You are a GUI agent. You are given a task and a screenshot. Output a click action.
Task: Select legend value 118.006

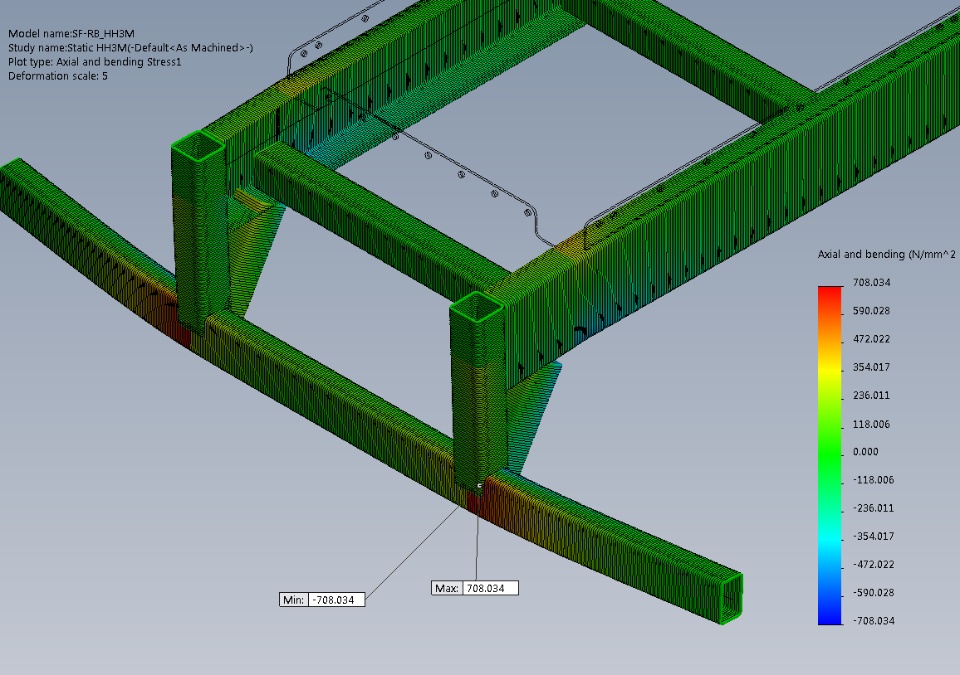pyautogui.click(x=871, y=424)
